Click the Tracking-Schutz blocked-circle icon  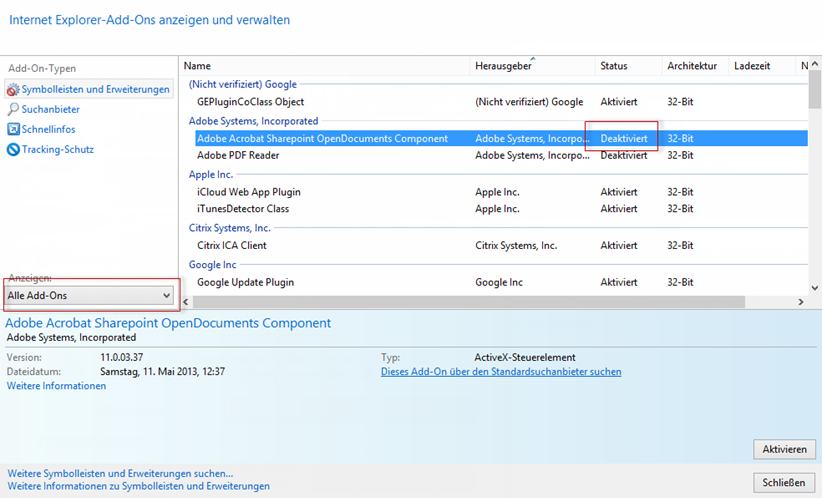pos(13,149)
